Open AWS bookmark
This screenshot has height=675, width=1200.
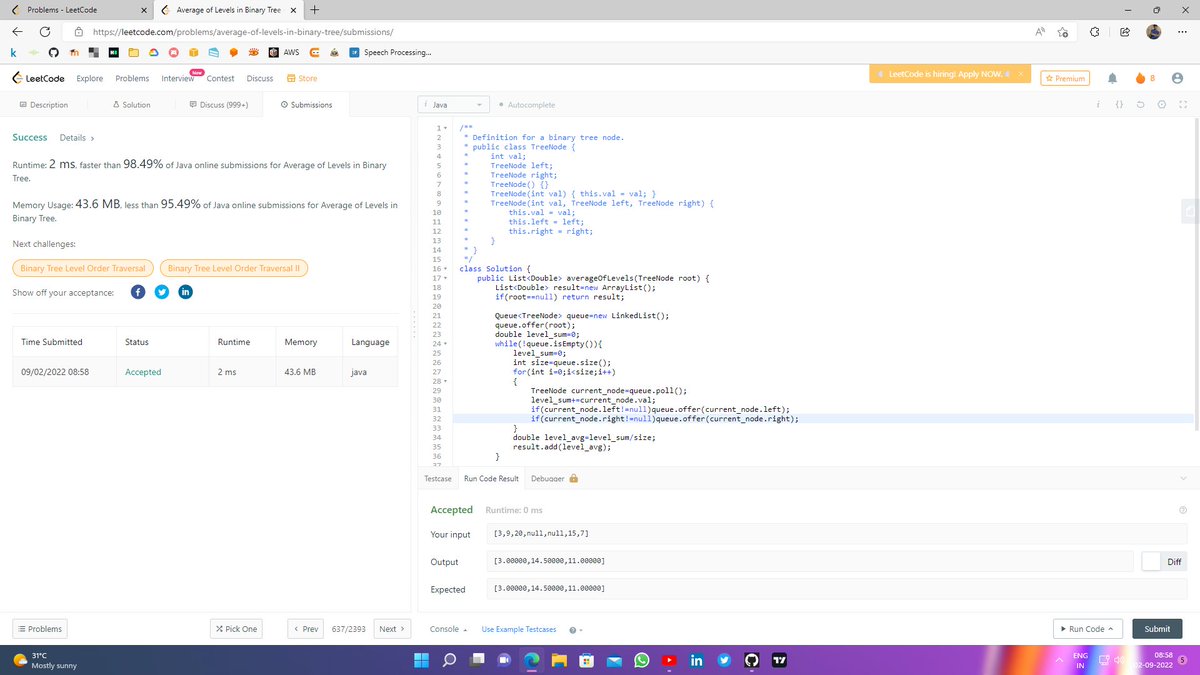point(283,52)
